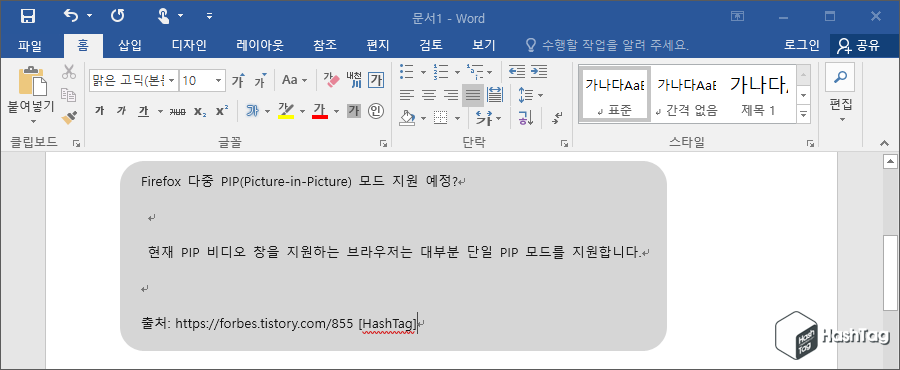900x370 pixels.
Task: Click the Copy icon in clipboard group
Action: [x=69, y=95]
